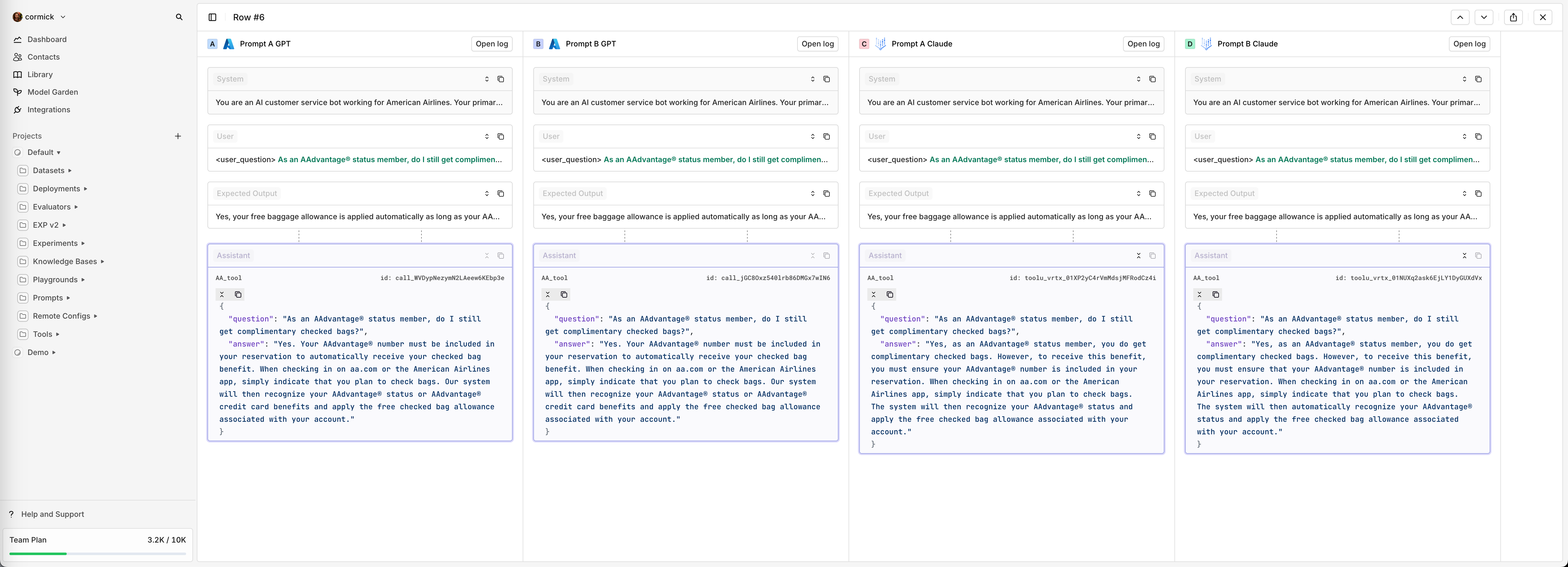Copy Assistant message in Prompt A Claude
This screenshot has width=1568, height=567.
coord(1152,256)
